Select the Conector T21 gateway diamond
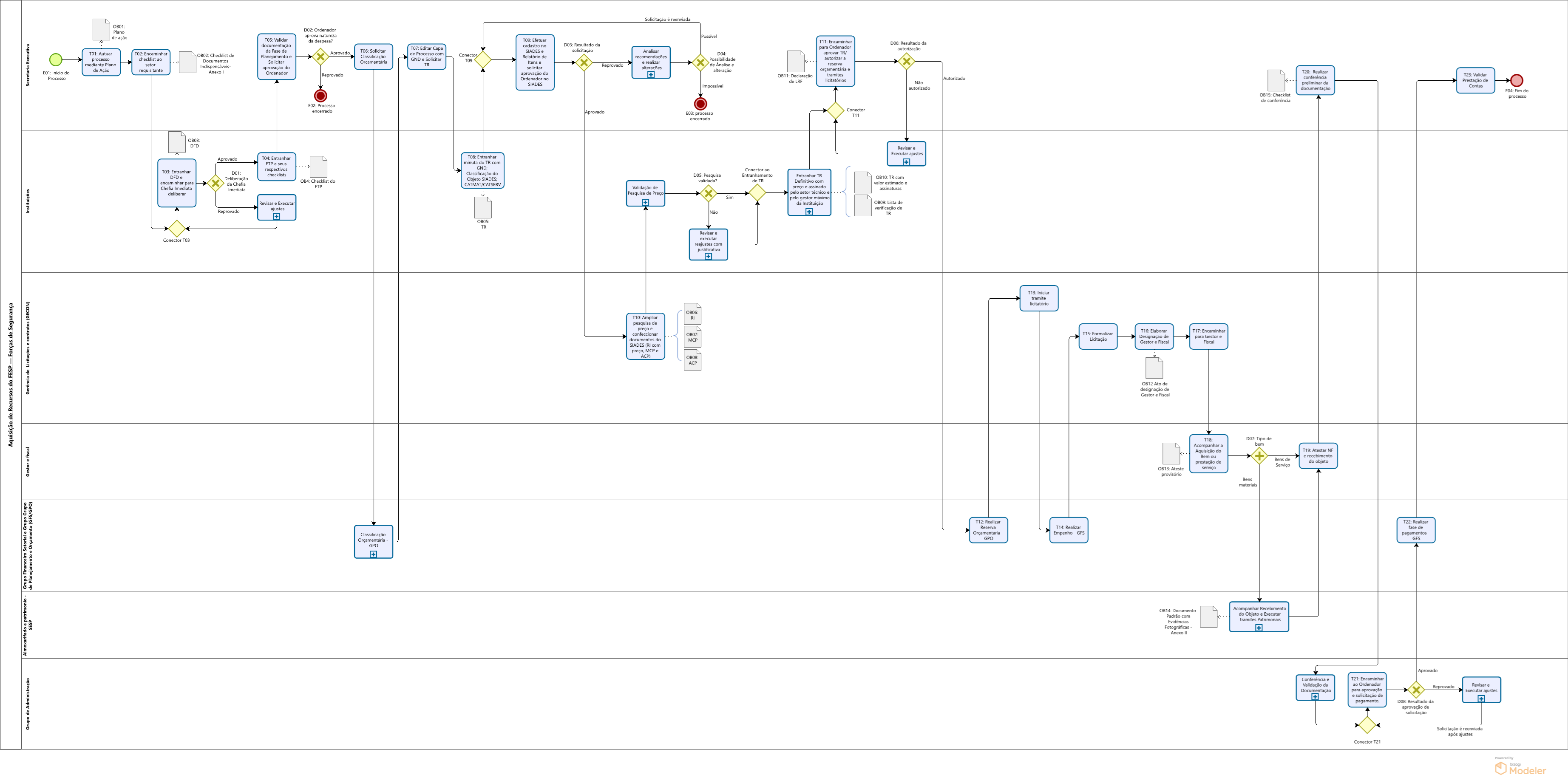Screen dimensions: 1568x775 point(1367,725)
